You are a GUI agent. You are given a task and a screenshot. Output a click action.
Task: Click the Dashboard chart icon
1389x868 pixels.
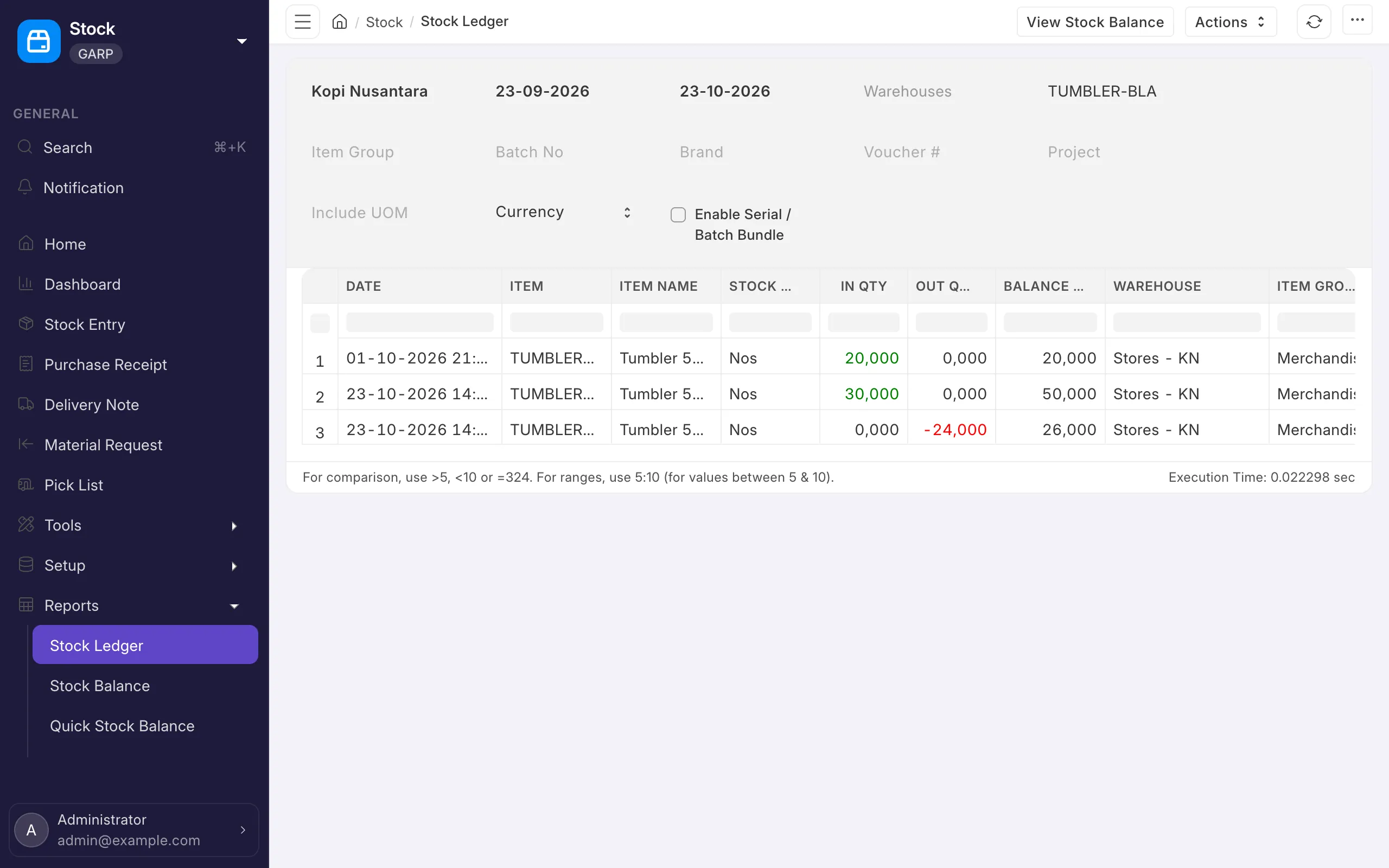click(26, 284)
